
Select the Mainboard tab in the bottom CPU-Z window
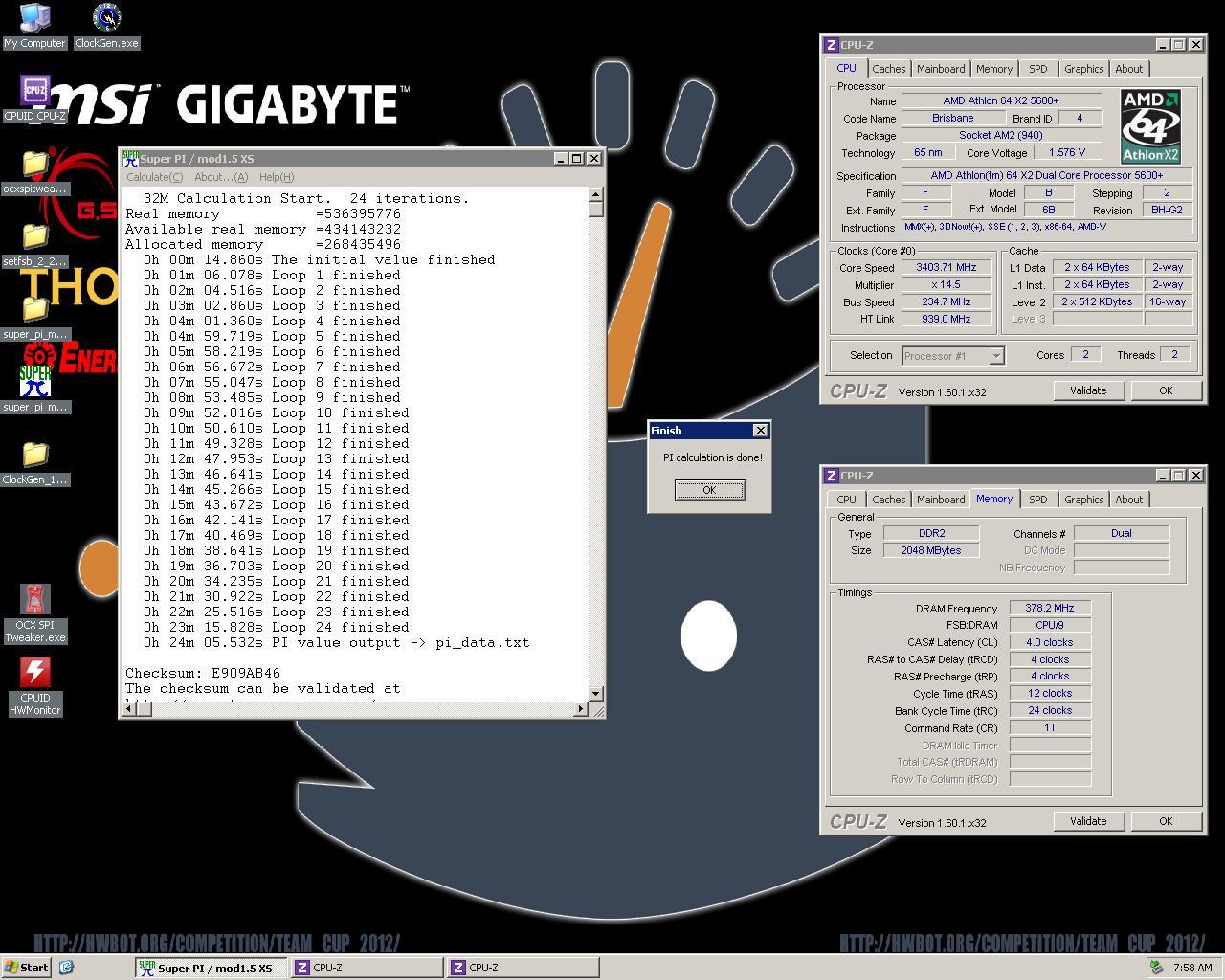941,500
